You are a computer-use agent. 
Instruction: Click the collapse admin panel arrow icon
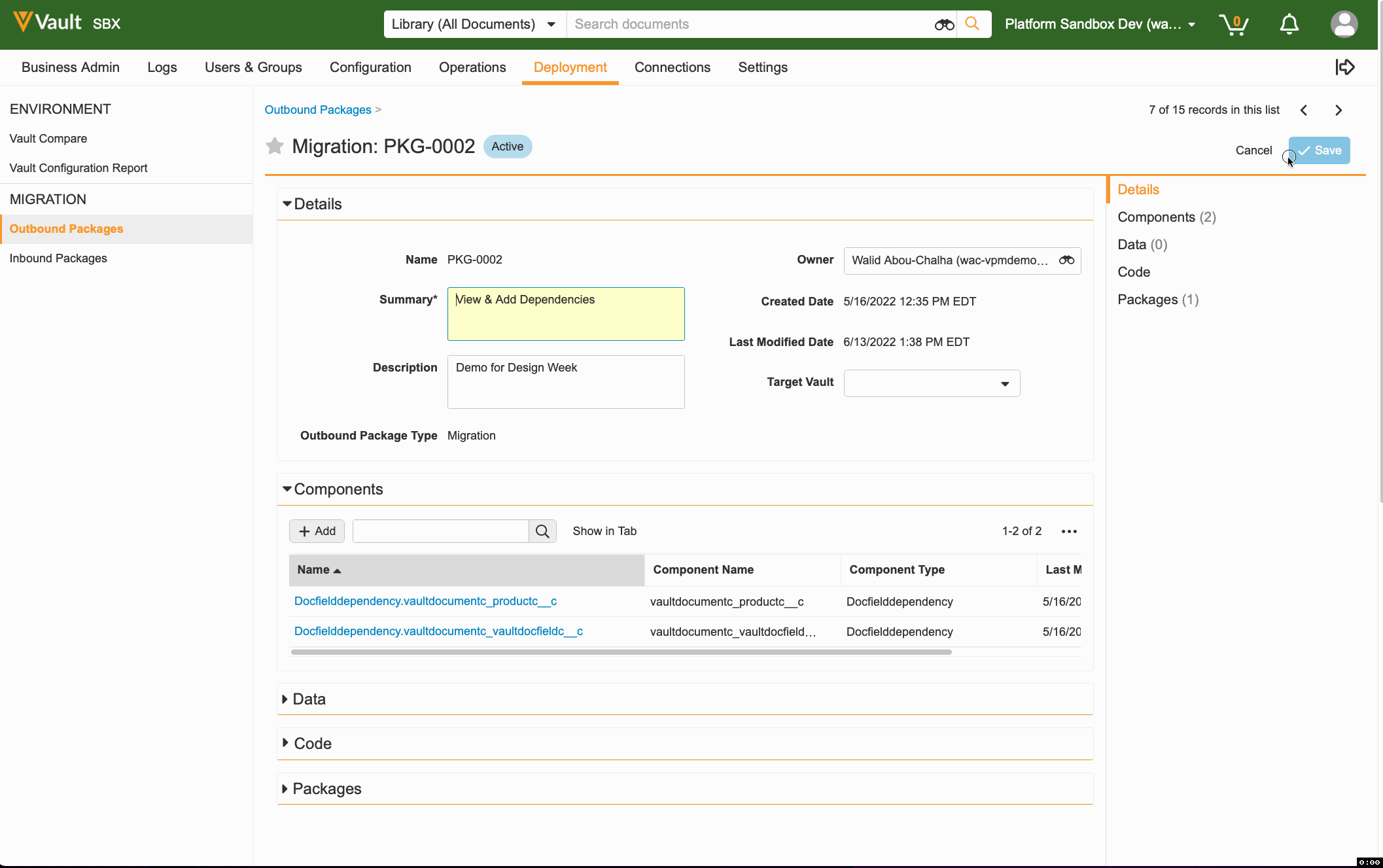tap(1344, 67)
